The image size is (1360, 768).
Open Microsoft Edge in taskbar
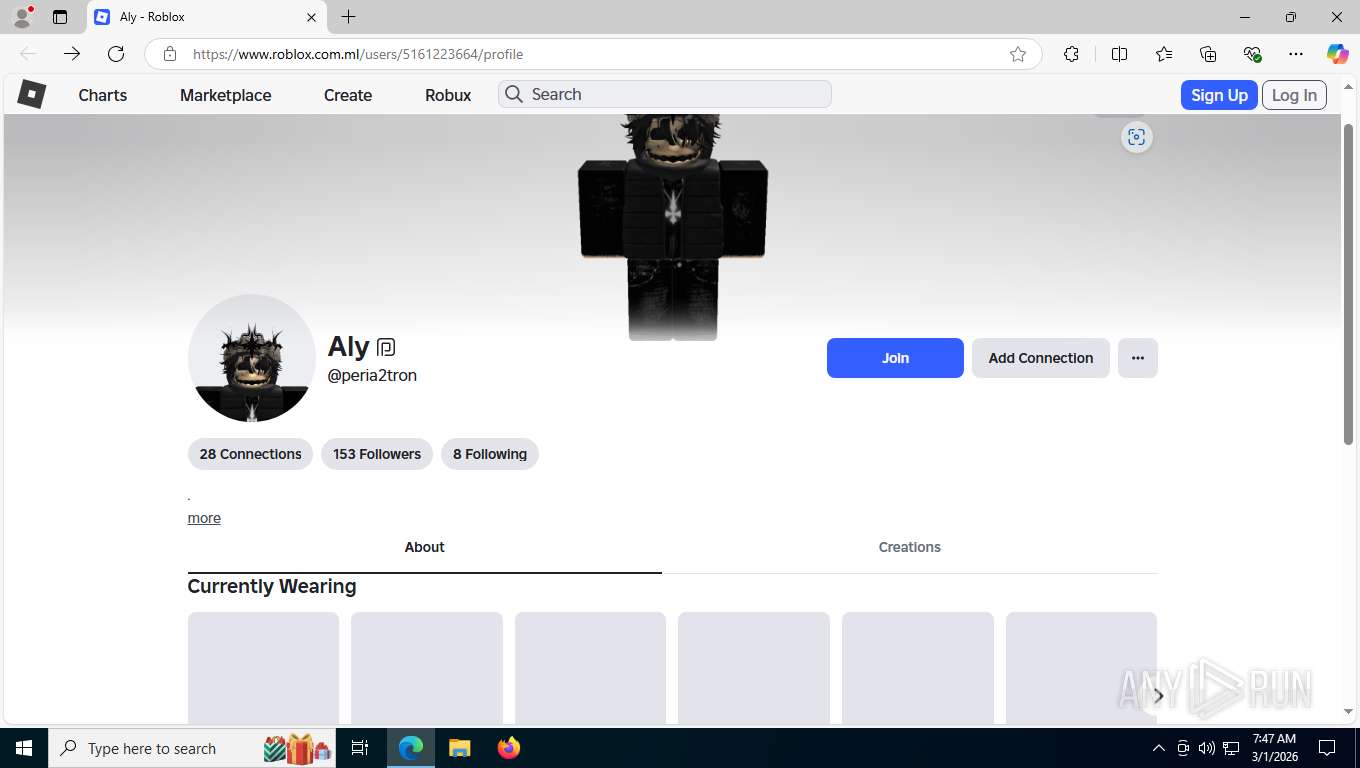pyautogui.click(x=411, y=748)
